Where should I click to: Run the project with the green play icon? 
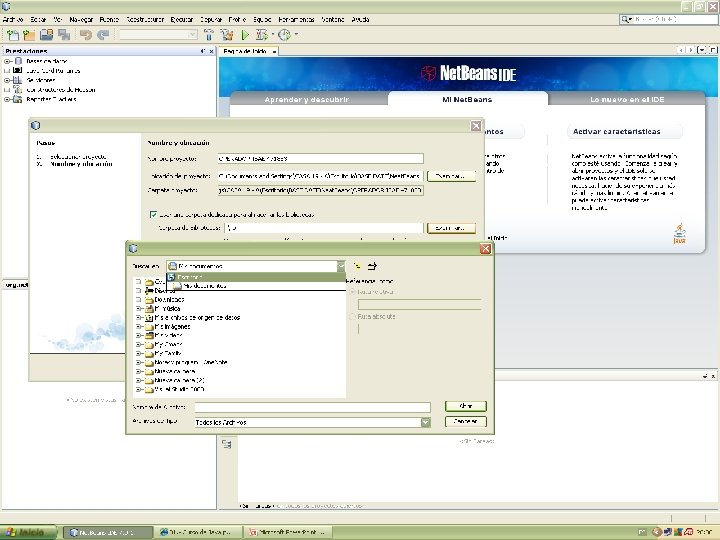click(245, 35)
